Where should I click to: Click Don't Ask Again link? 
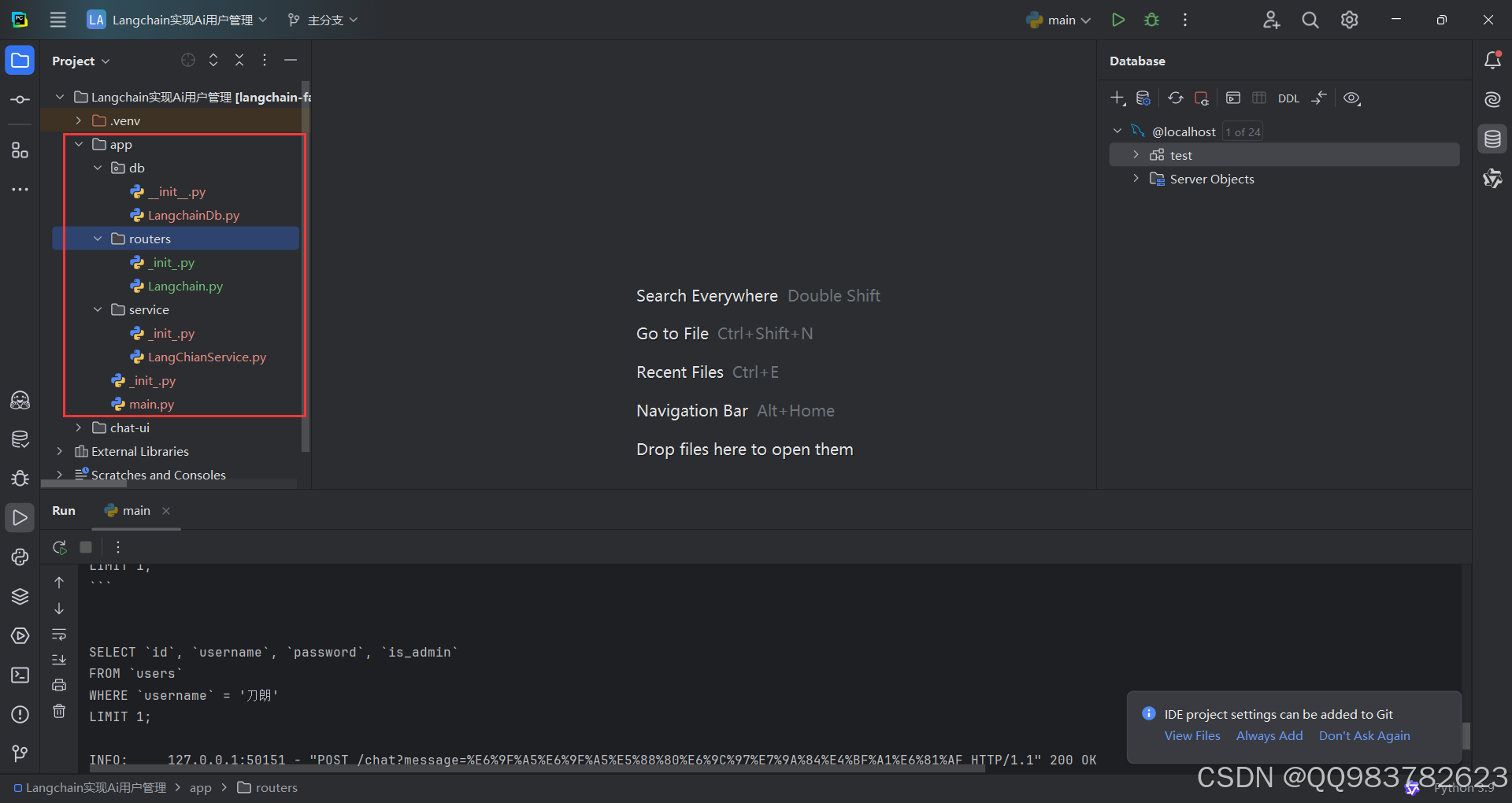tap(1365, 735)
